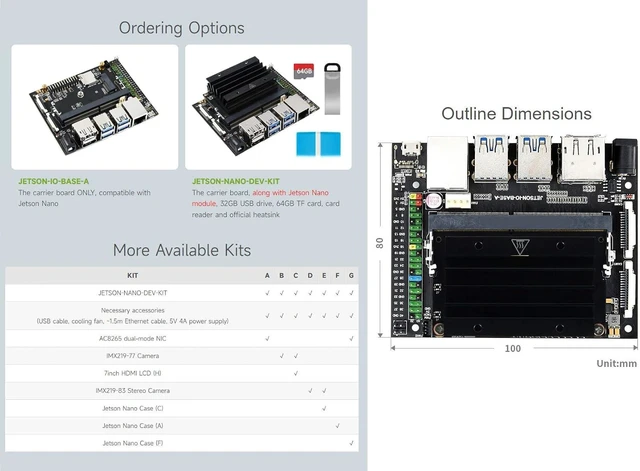Viewport: 640px width, 471px height.
Task: Click the 'Jetson Nano Case (C)' row label
Action: point(133,408)
